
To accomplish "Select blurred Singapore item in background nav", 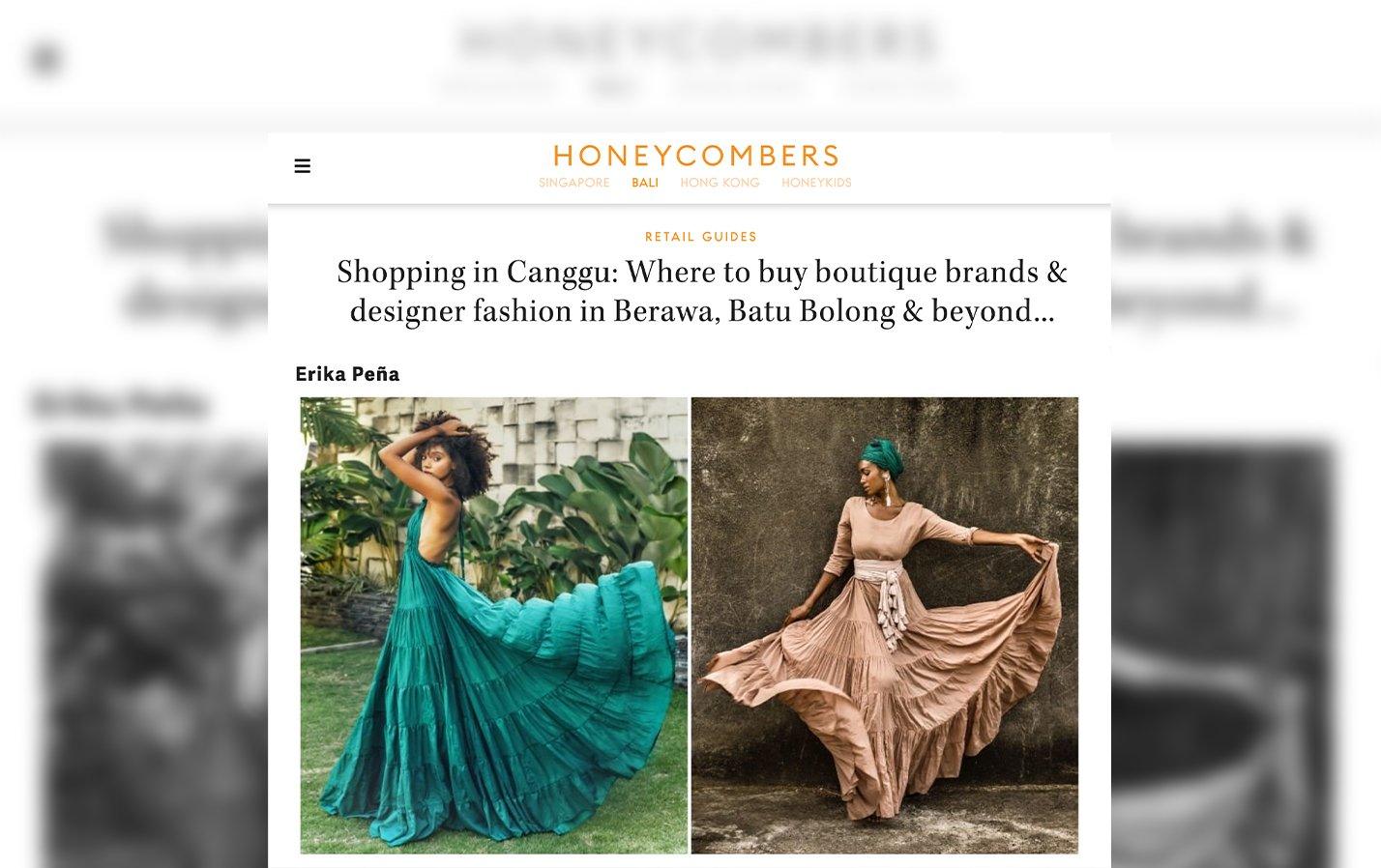I will (x=498, y=86).
